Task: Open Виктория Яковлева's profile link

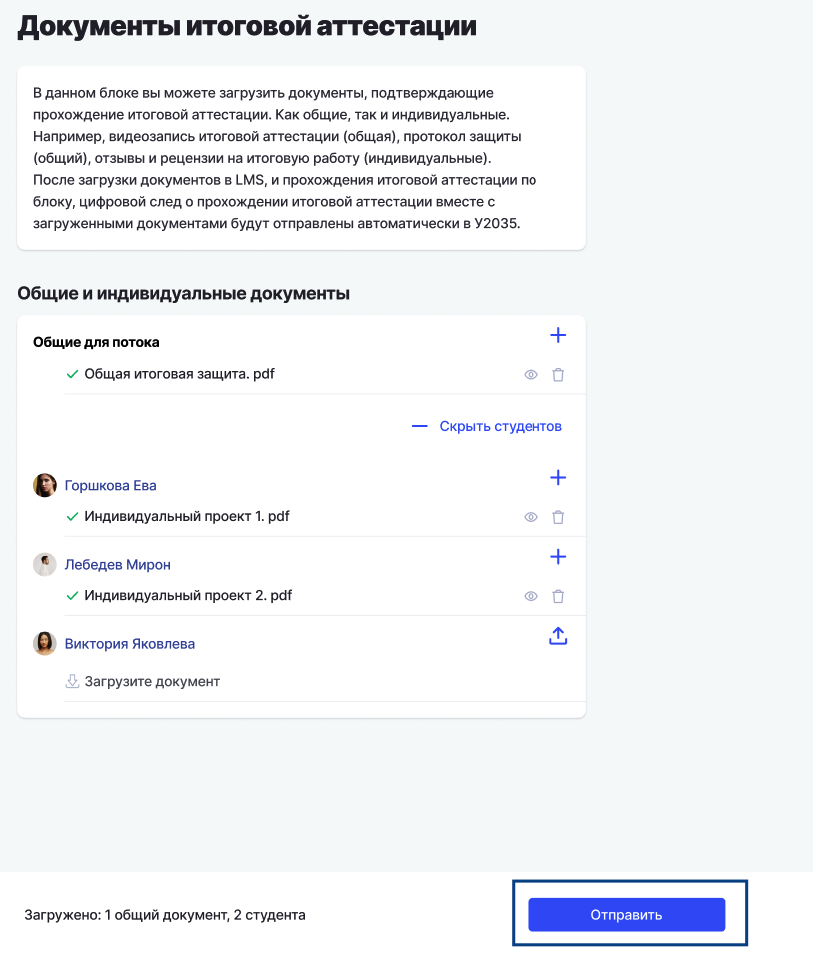Action: click(130, 644)
